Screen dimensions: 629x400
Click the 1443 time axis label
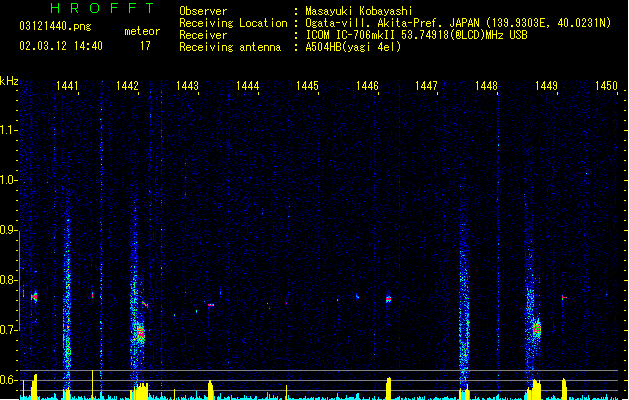click(x=187, y=86)
